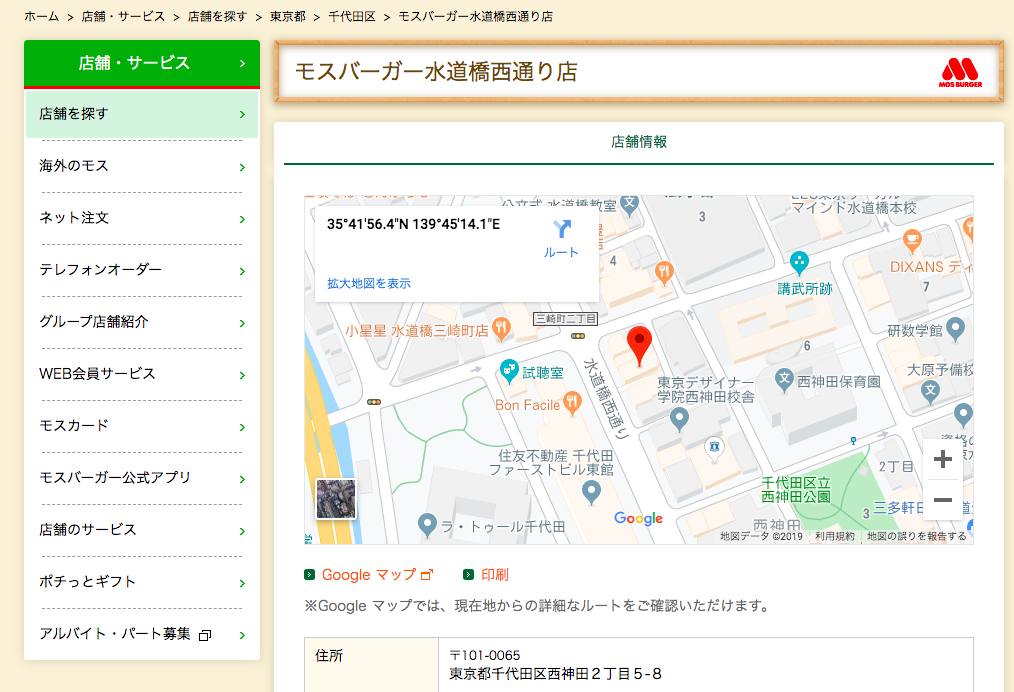Click the external-link icon beside Google マップ

(x=425, y=574)
